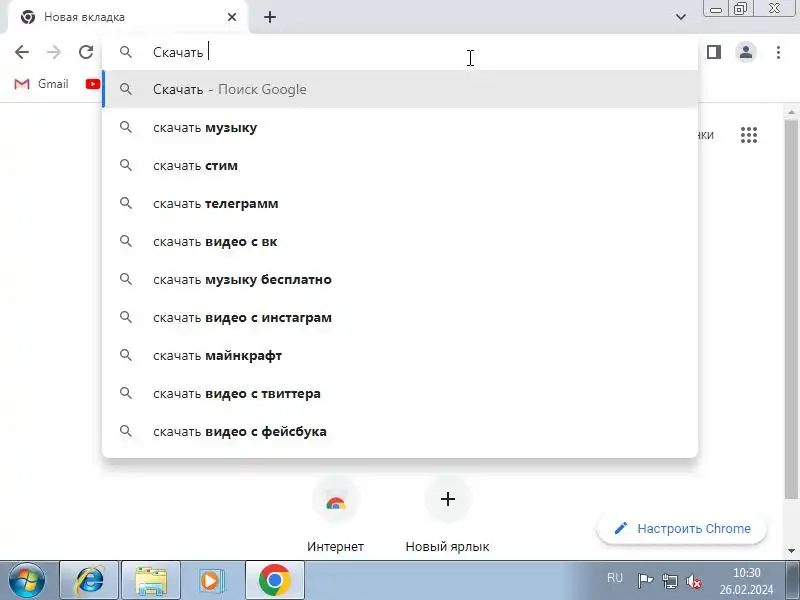The height and width of the screenshot is (600, 800).
Task: Open a new tab with plus button
Action: pos(270,17)
